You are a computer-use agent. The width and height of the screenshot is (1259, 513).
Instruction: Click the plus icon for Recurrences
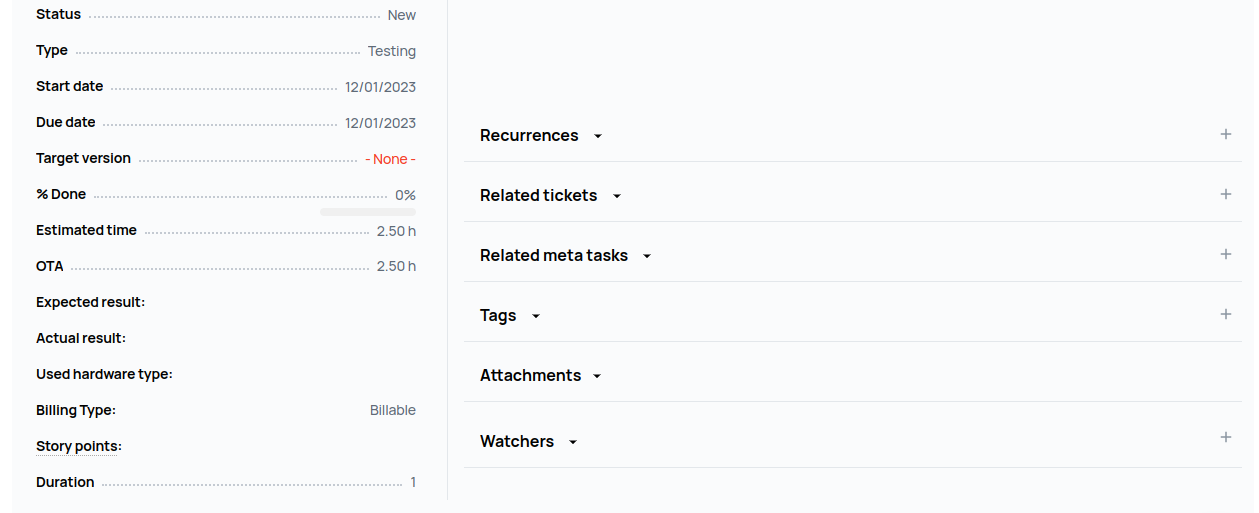click(x=1225, y=134)
